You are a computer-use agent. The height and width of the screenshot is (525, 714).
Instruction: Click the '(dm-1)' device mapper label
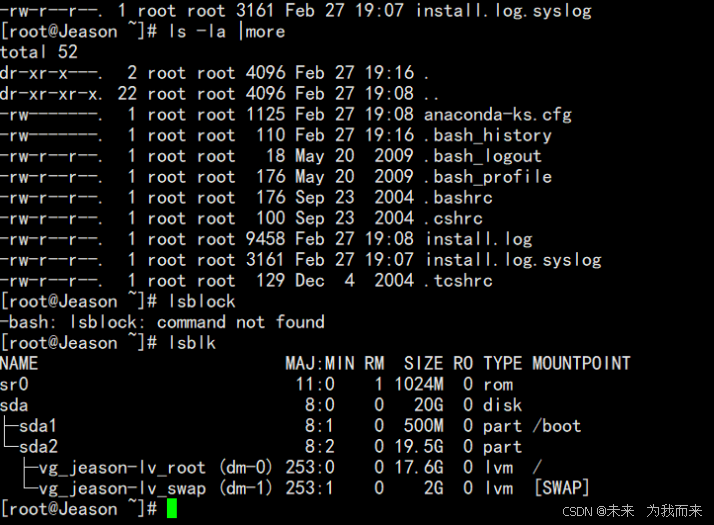[x=246, y=488]
